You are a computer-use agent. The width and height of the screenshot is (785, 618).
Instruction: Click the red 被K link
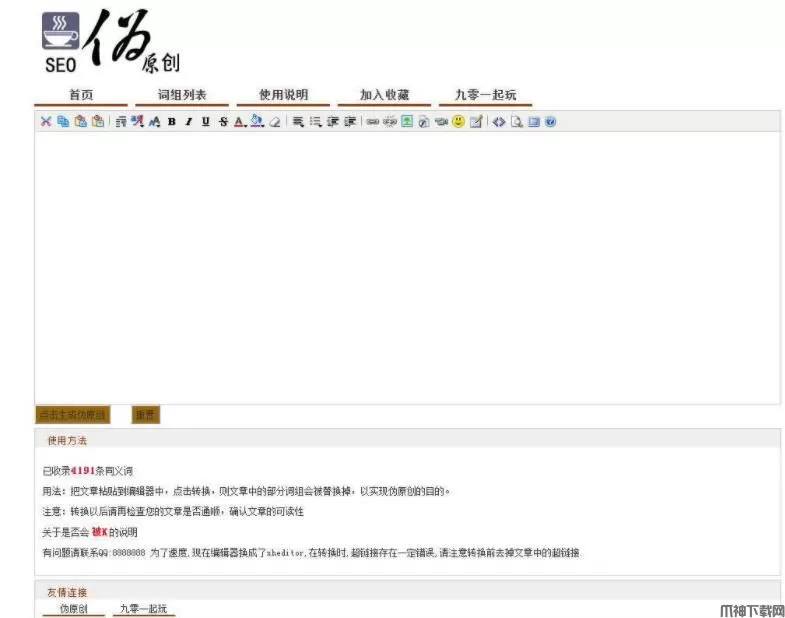pos(100,532)
